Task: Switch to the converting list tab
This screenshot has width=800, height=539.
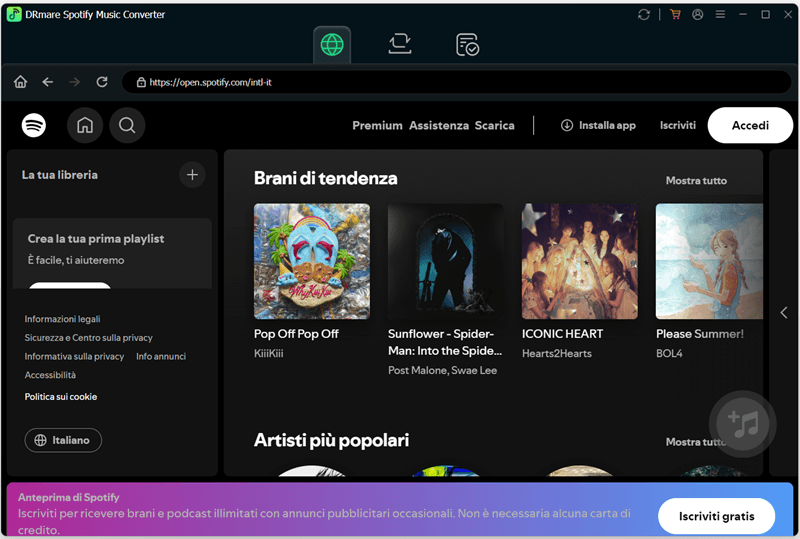Action: tap(399, 44)
